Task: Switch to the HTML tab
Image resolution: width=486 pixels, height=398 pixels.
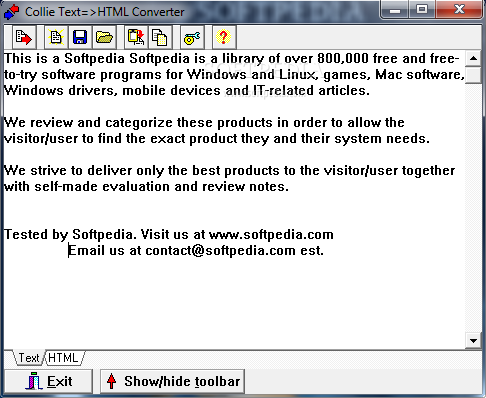Action: (x=63, y=358)
